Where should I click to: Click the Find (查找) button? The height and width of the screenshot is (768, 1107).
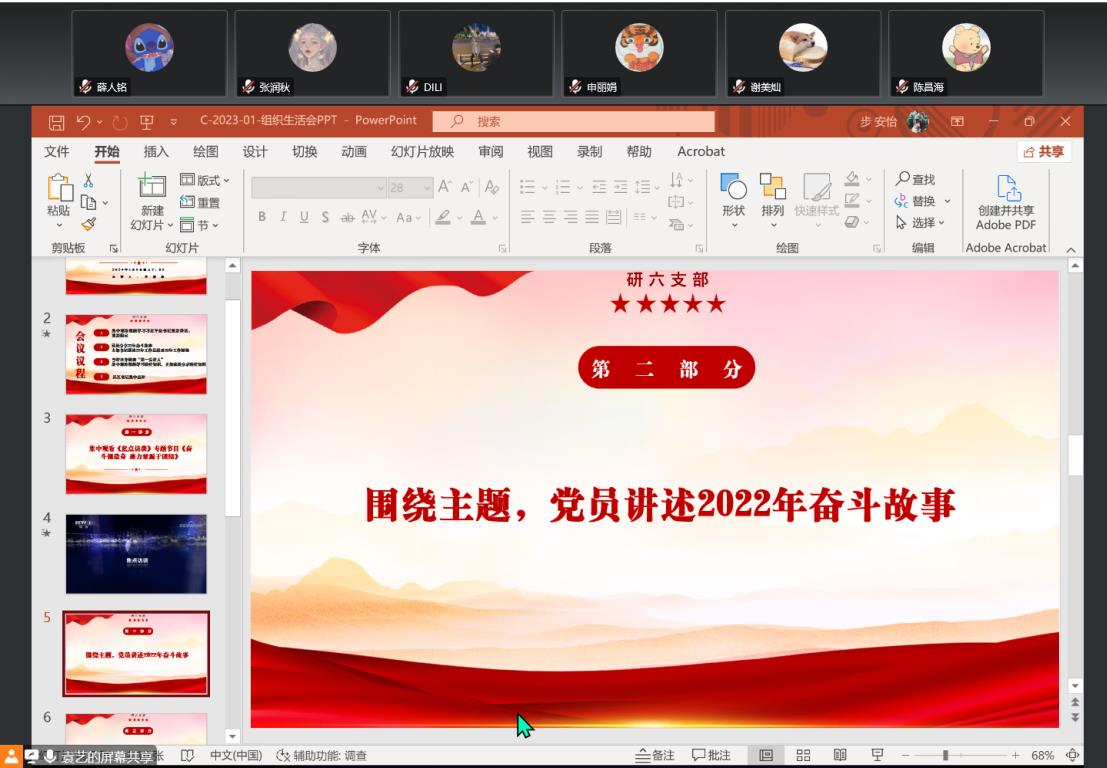point(915,179)
